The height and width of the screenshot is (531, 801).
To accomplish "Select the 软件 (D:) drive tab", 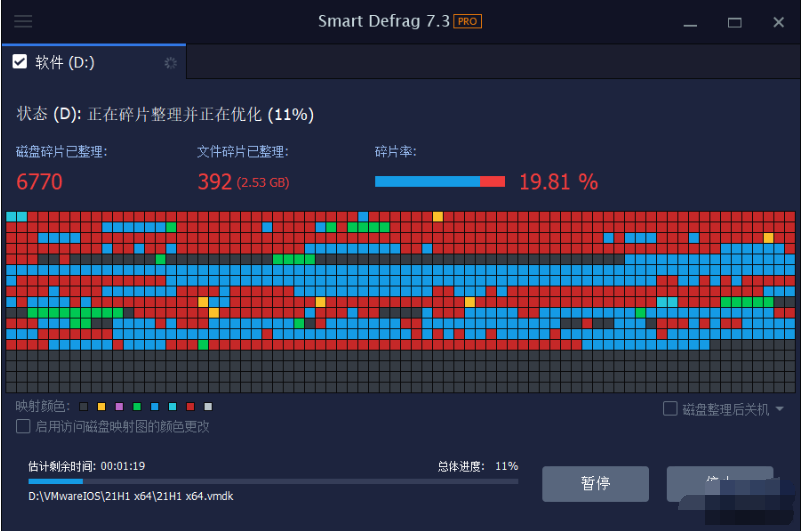I will [x=94, y=62].
